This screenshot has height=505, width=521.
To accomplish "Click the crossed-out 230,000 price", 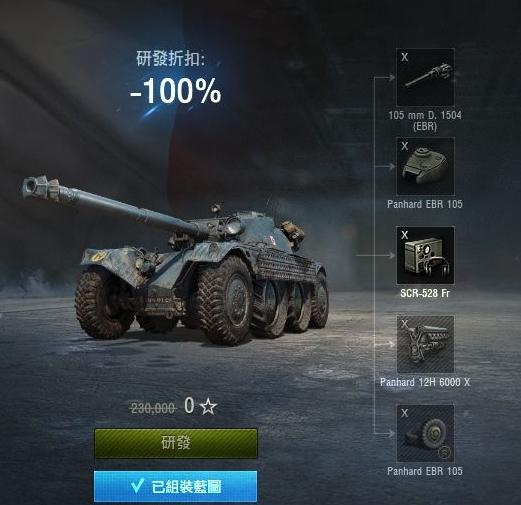I will coord(153,408).
